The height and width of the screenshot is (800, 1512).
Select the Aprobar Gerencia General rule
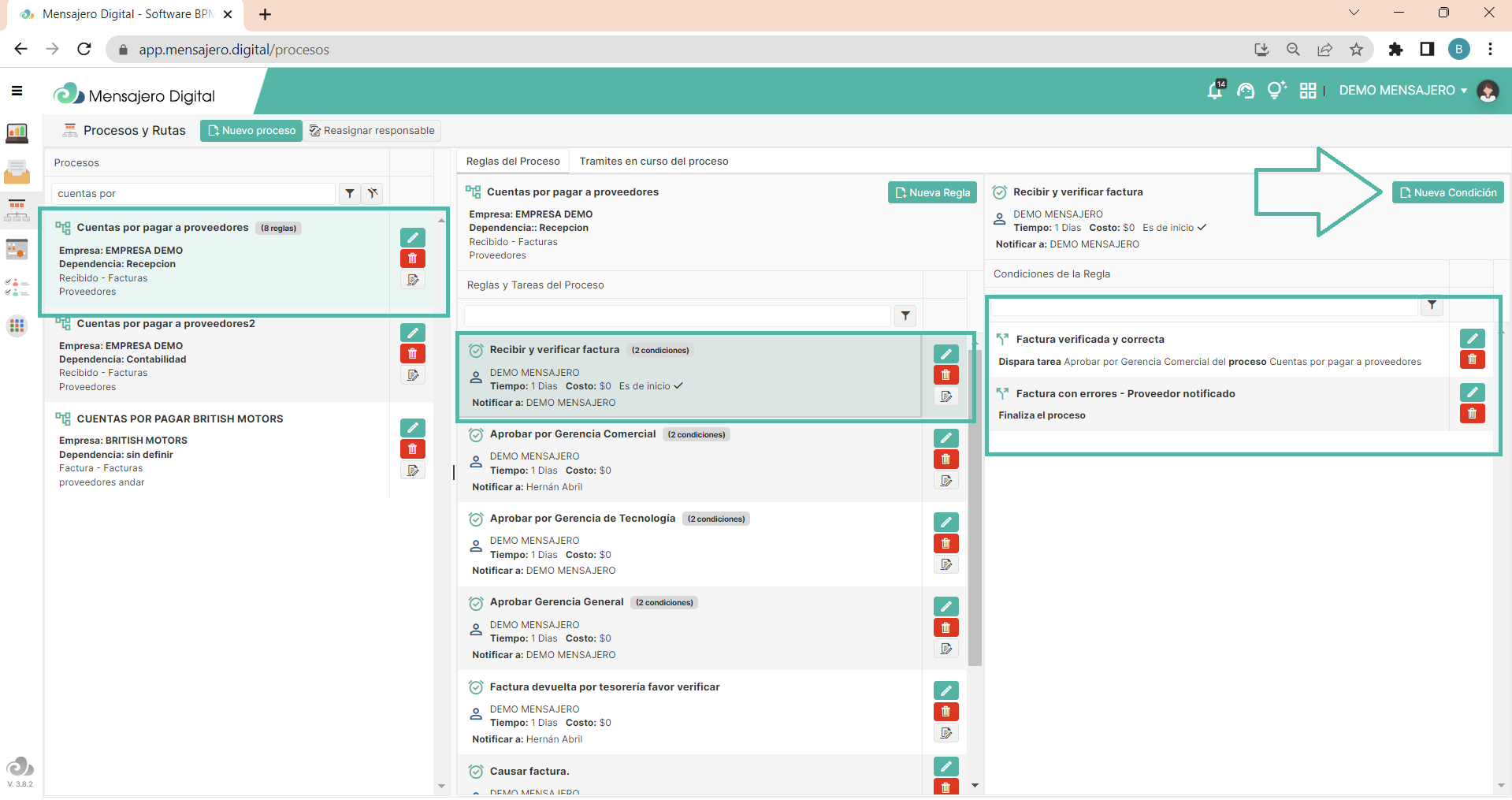click(x=556, y=602)
